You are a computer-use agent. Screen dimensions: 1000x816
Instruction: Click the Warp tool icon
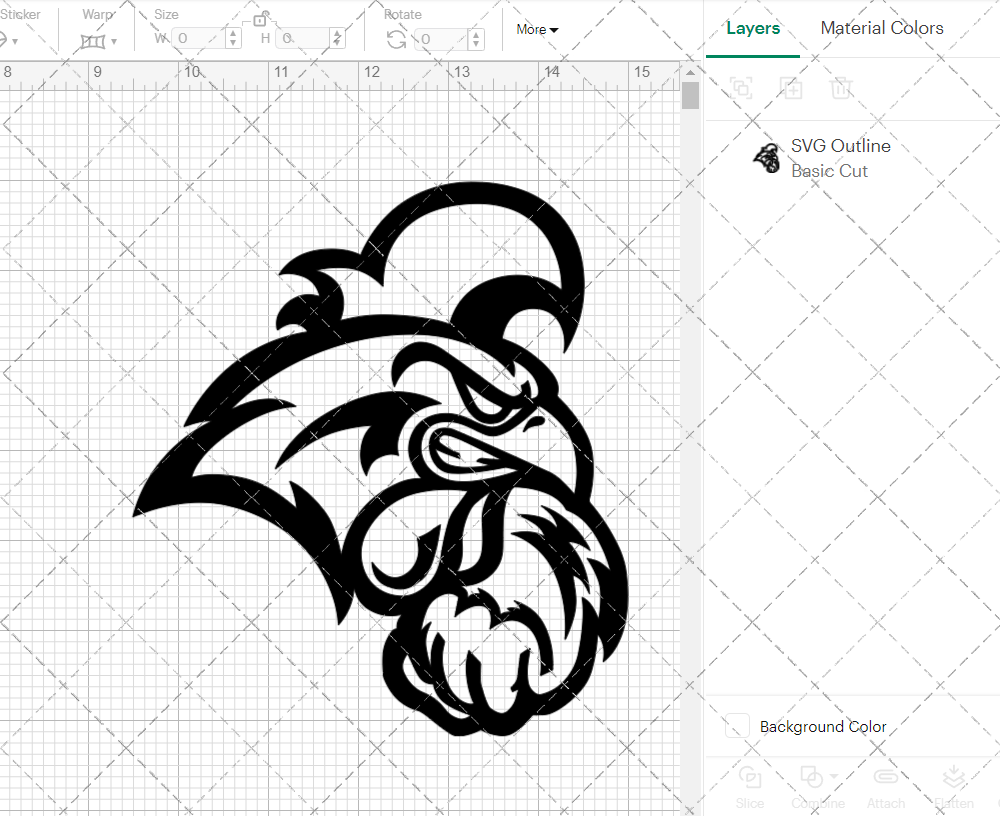click(x=95, y=41)
